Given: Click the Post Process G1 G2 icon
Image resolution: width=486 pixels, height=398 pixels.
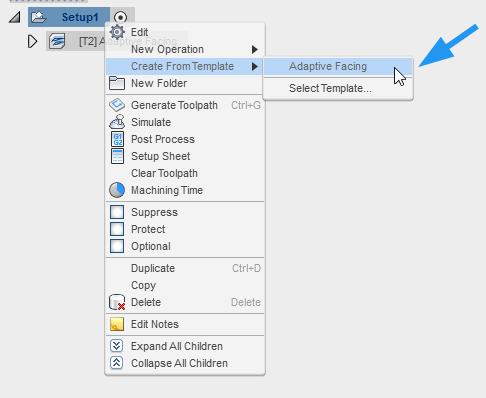Looking at the screenshot, I should (117, 139).
